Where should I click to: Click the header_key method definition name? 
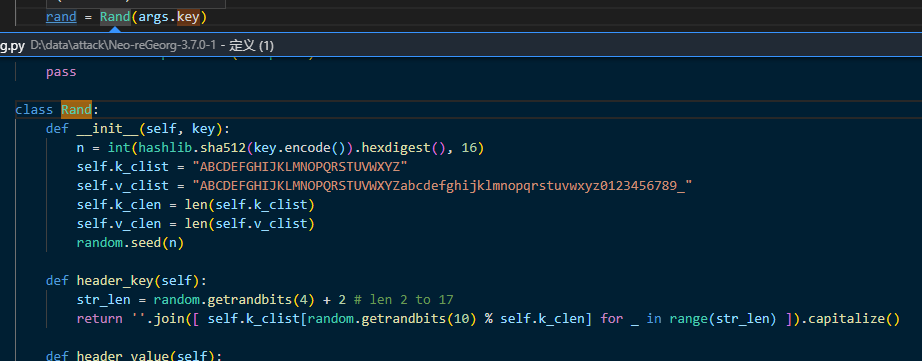pyautogui.click(x=115, y=280)
